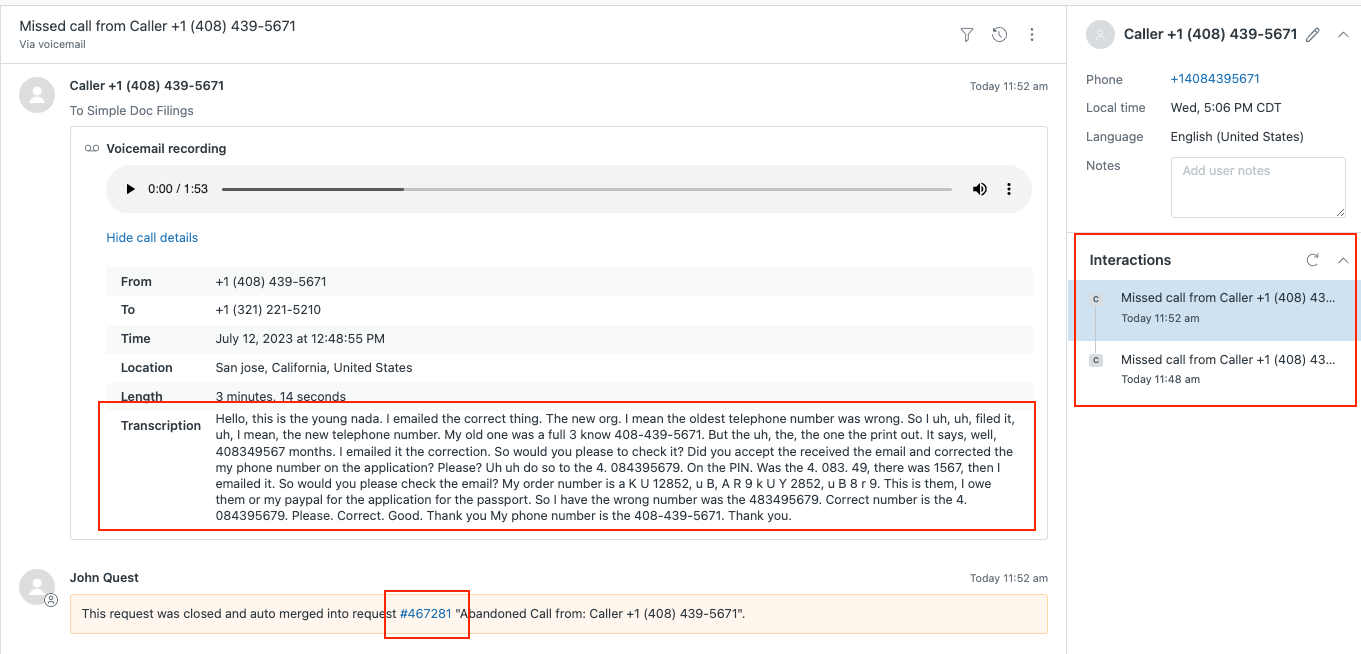
Task: Mute the voicemail audio volume
Action: tap(980, 189)
